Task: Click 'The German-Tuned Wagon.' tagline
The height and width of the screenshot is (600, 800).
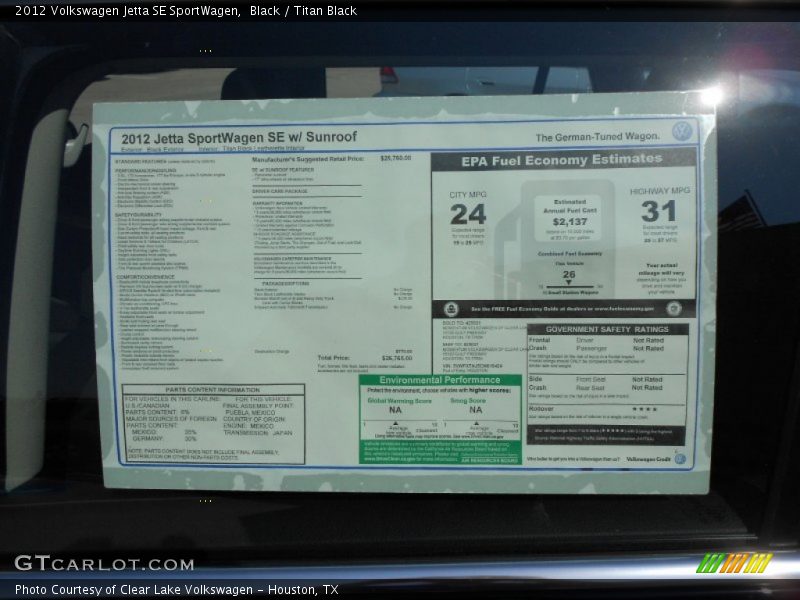Action: pos(597,137)
